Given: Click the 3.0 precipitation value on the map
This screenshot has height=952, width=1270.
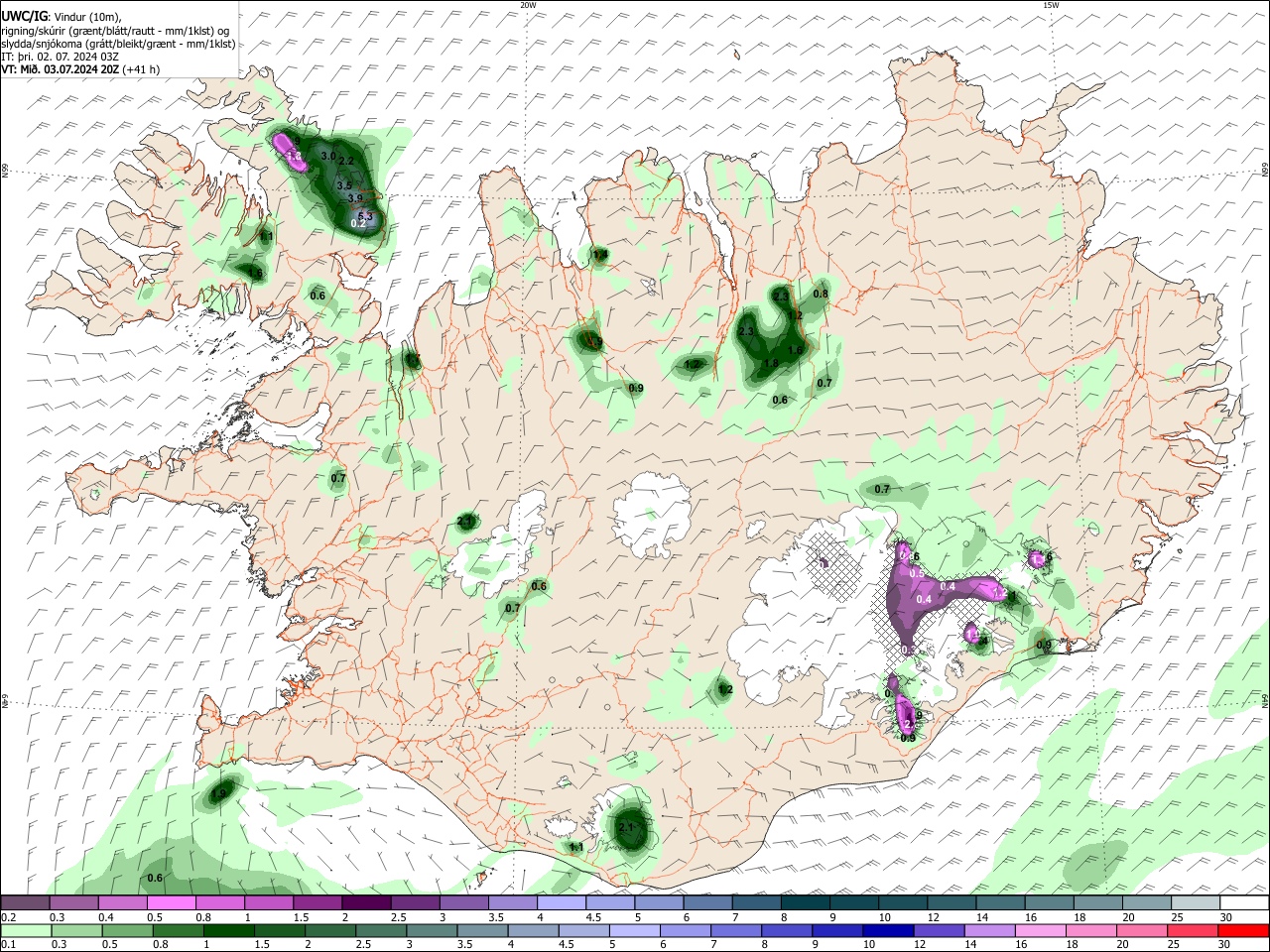Looking at the screenshot, I should pos(328,157).
